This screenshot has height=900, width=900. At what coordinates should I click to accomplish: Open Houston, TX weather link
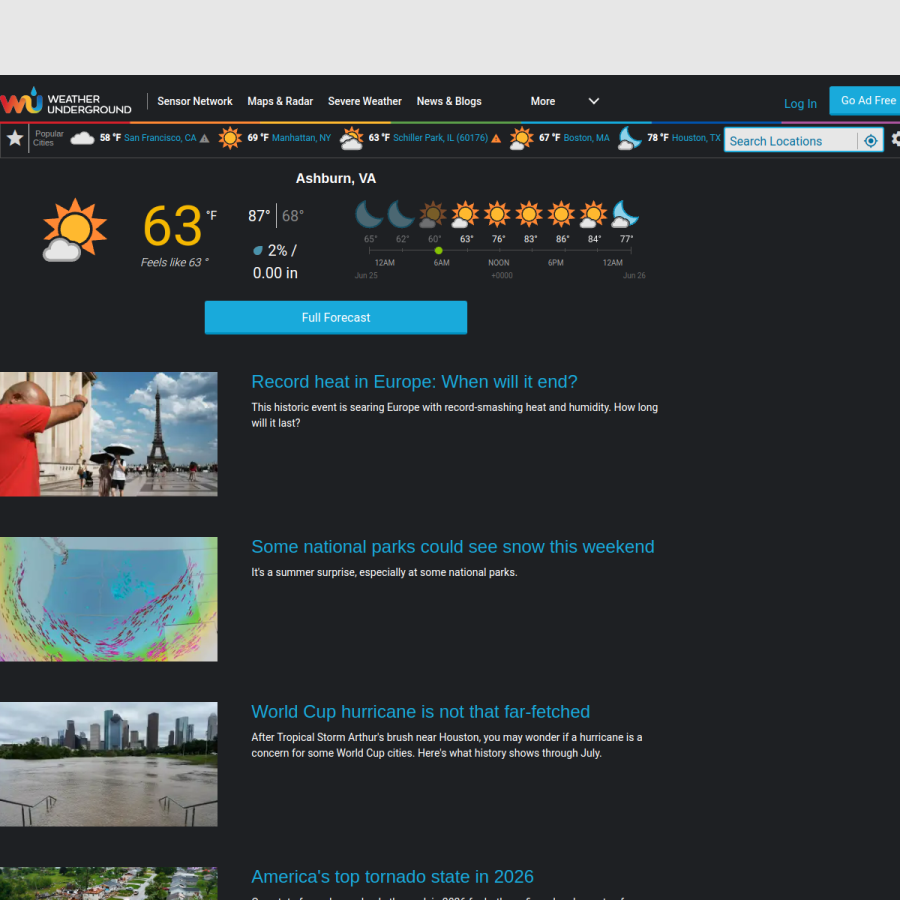coord(696,138)
